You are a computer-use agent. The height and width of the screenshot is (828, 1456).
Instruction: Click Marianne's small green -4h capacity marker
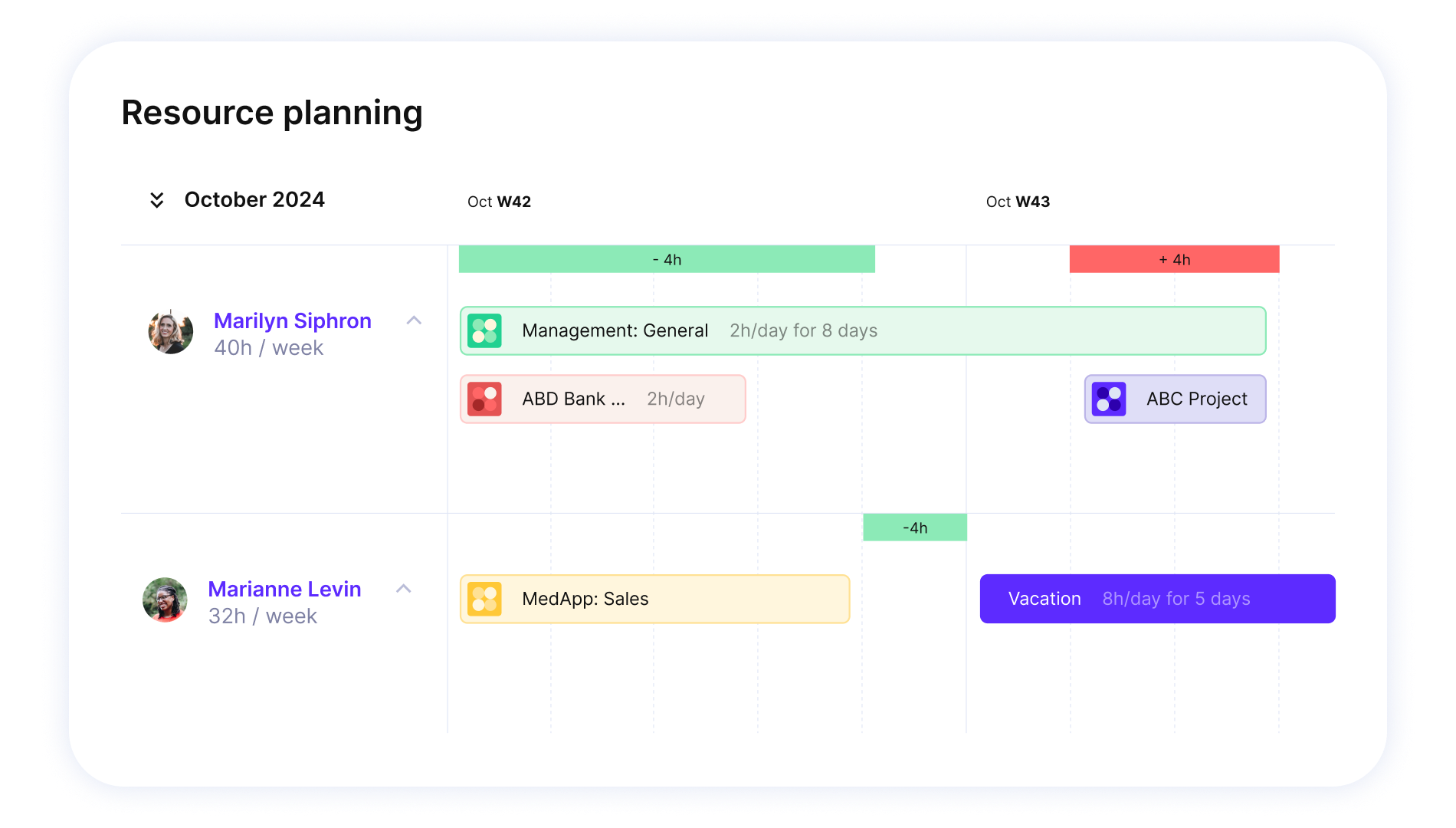[915, 527]
